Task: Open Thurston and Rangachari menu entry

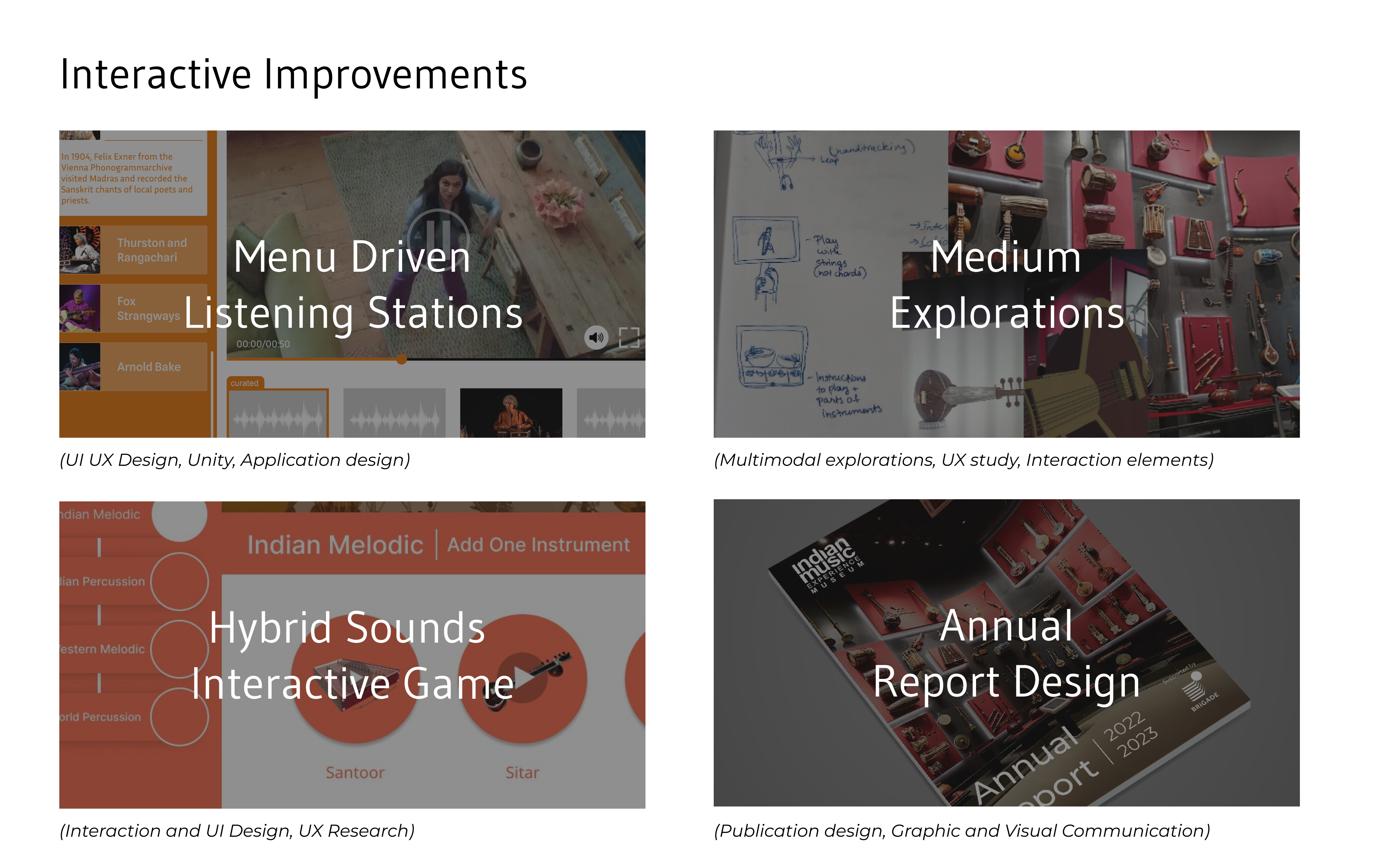Action: tap(152, 250)
